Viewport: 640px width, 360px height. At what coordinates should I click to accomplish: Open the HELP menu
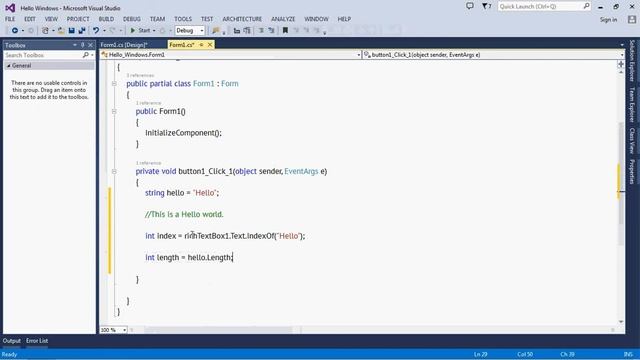(344, 19)
